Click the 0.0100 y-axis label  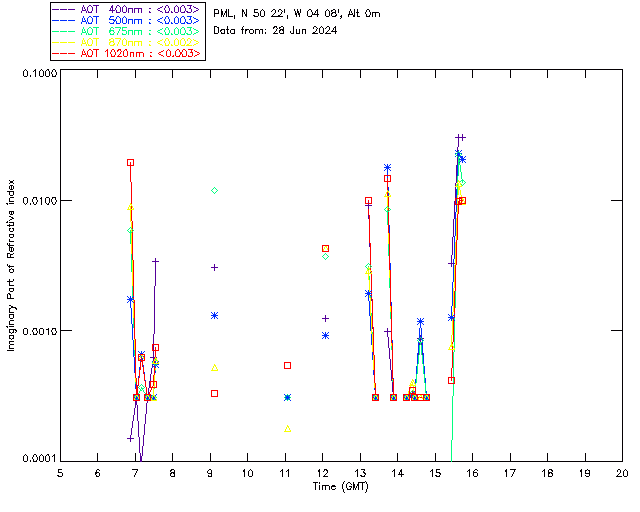tap(39, 201)
